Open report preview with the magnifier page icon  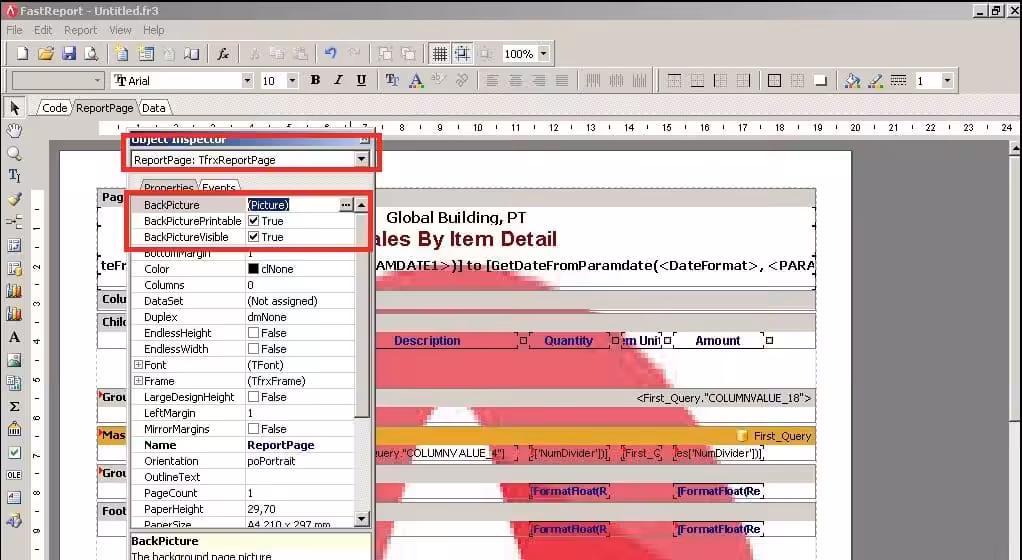tap(91, 54)
